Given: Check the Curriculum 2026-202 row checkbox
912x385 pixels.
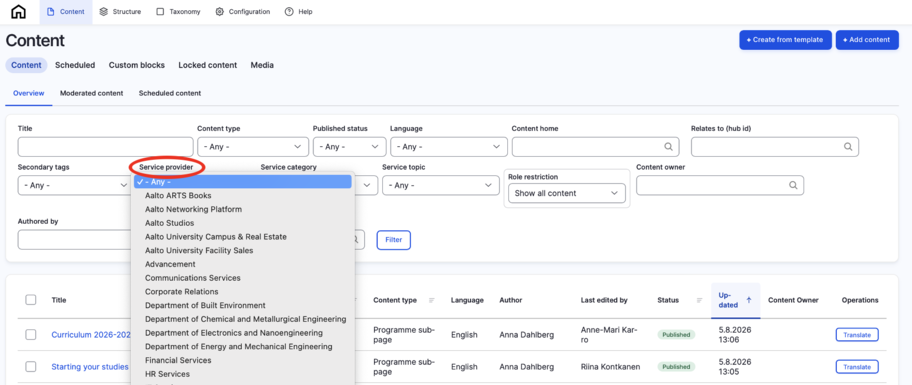Looking at the screenshot, I should (31, 334).
